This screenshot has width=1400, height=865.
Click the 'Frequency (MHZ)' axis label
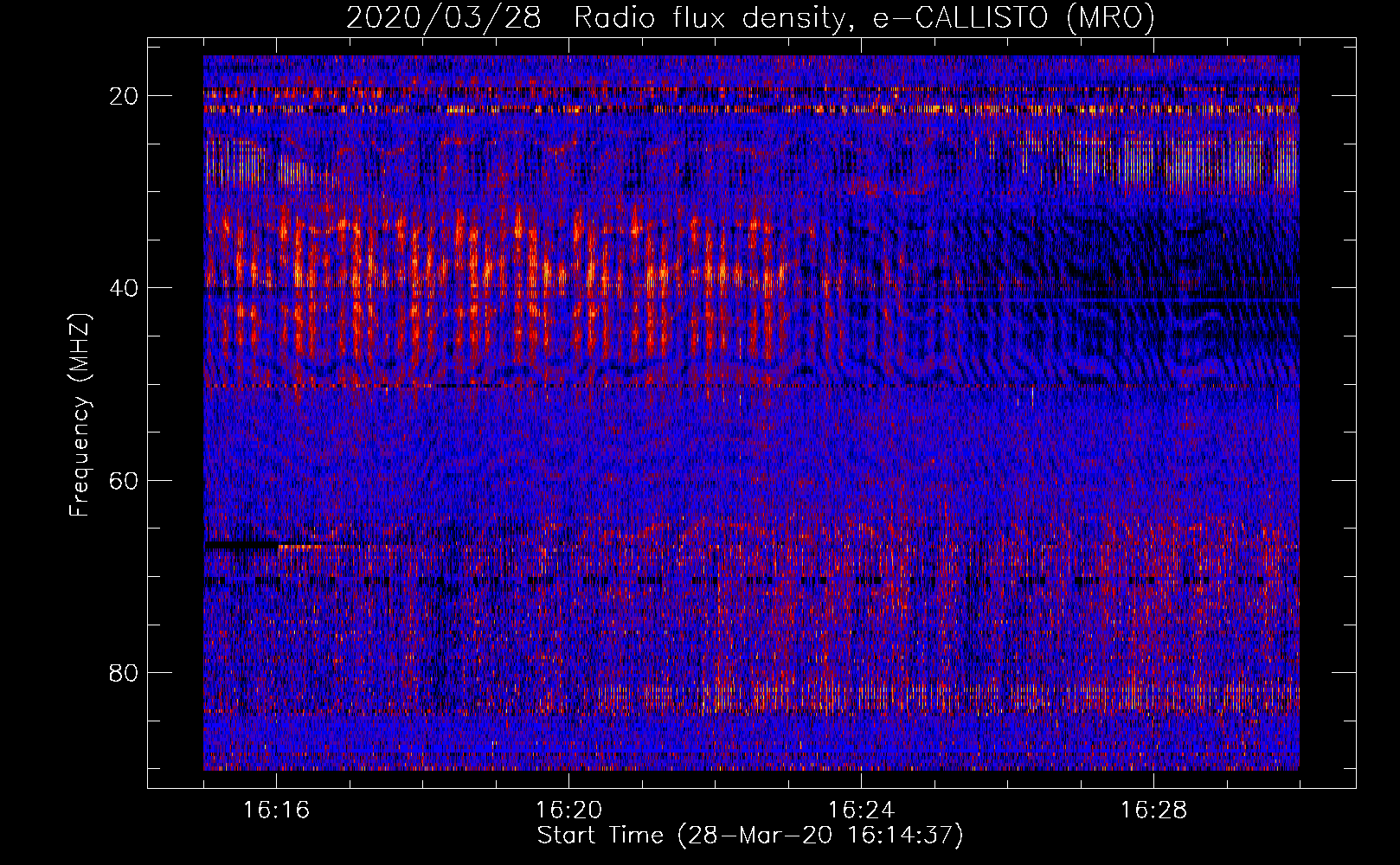(x=80, y=413)
